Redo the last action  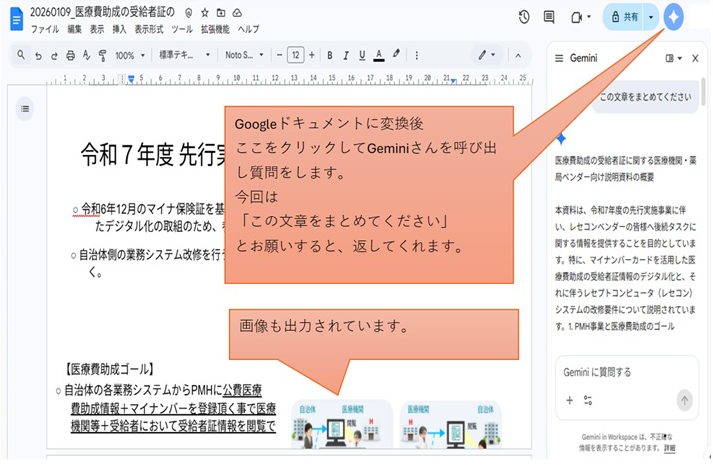[54, 55]
